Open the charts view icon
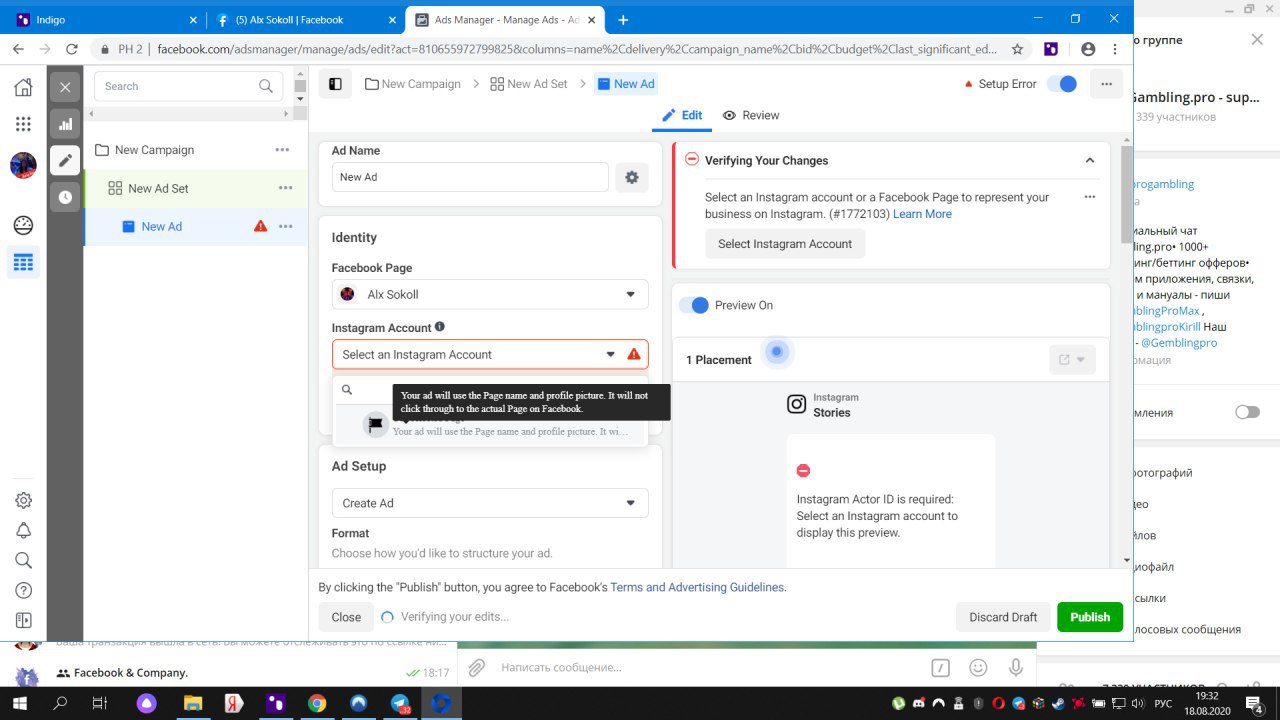1280x720 pixels. click(x=65, y=124)
